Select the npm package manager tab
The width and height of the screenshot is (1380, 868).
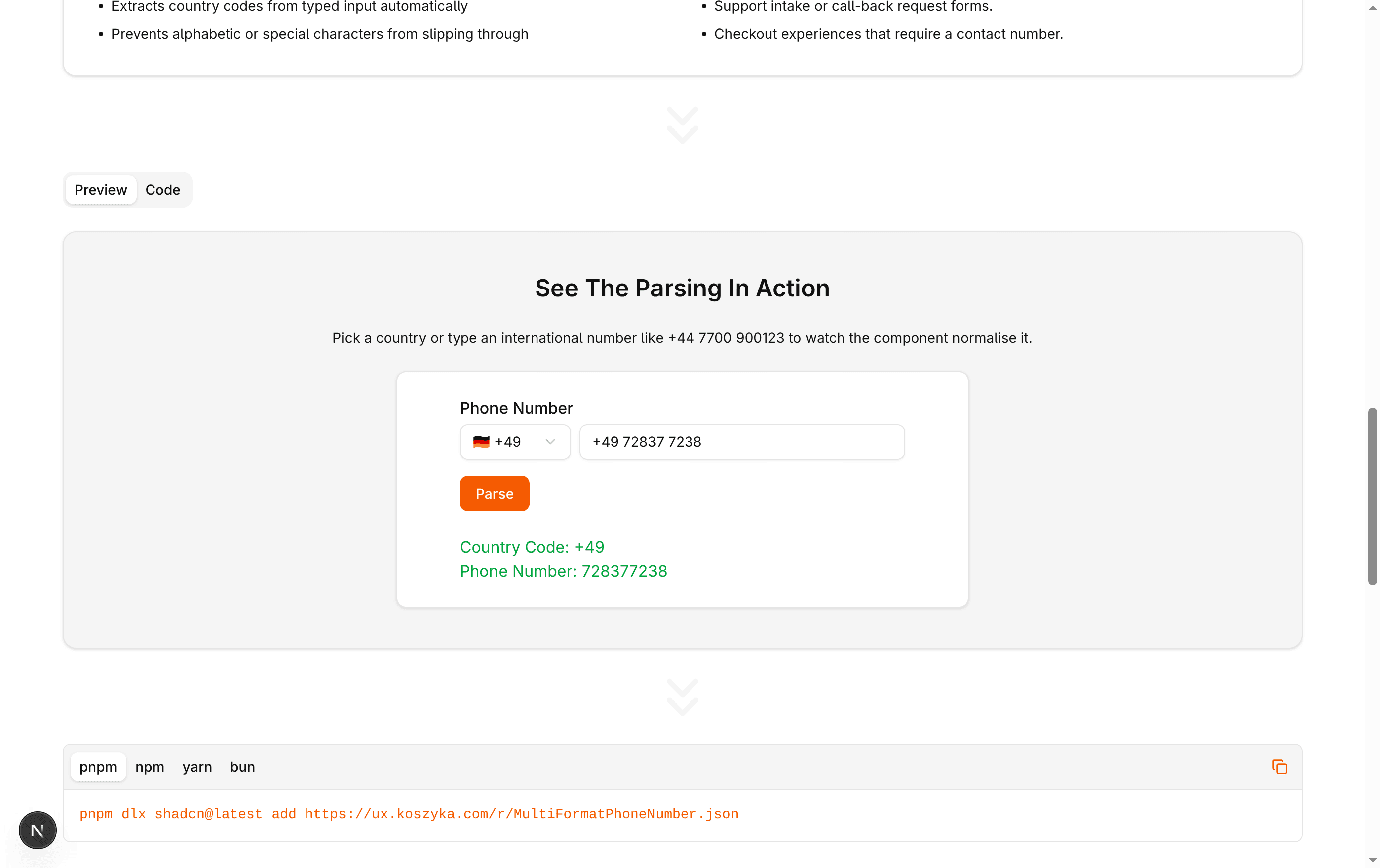(150, 767)
